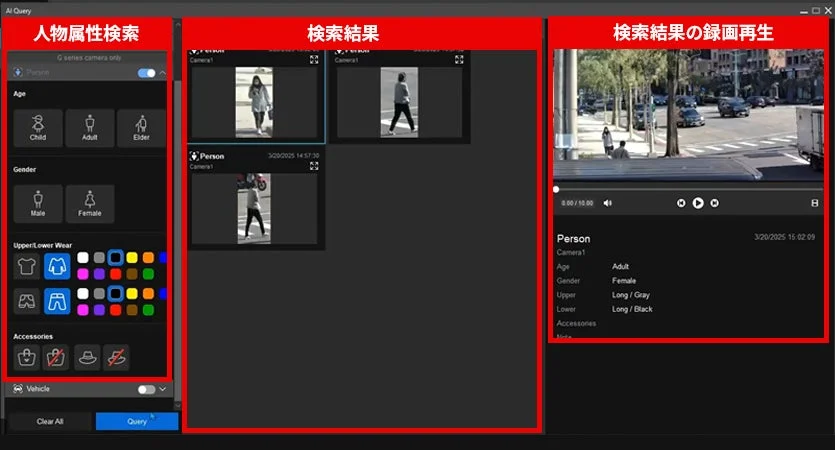Select the with-bag accessory icon
Image resolution: width=835 pixels, height=450 pixels.
tap(27, 357)
